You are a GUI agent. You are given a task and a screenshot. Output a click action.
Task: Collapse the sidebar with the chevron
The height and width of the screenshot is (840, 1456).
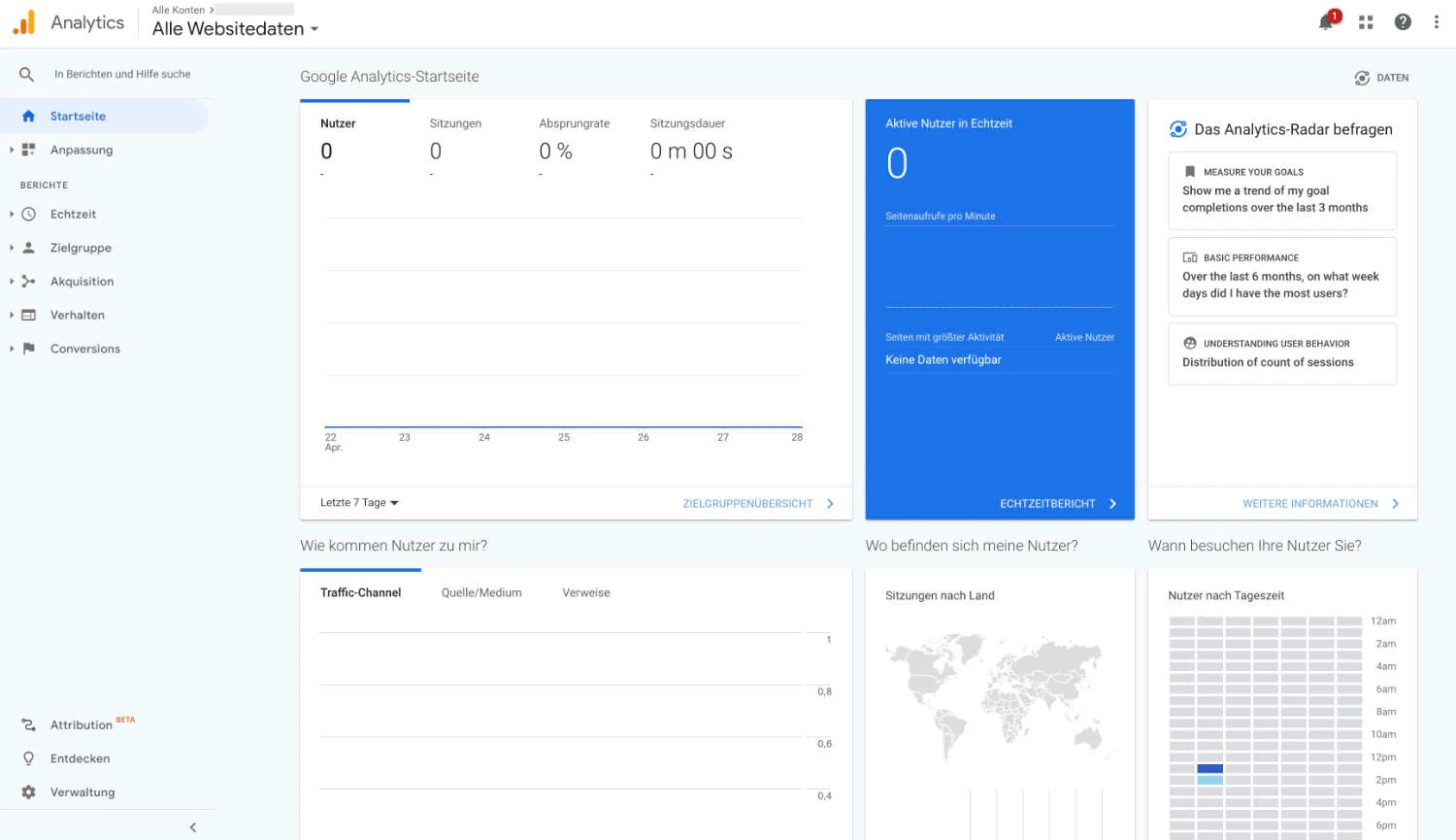point(192,826)
